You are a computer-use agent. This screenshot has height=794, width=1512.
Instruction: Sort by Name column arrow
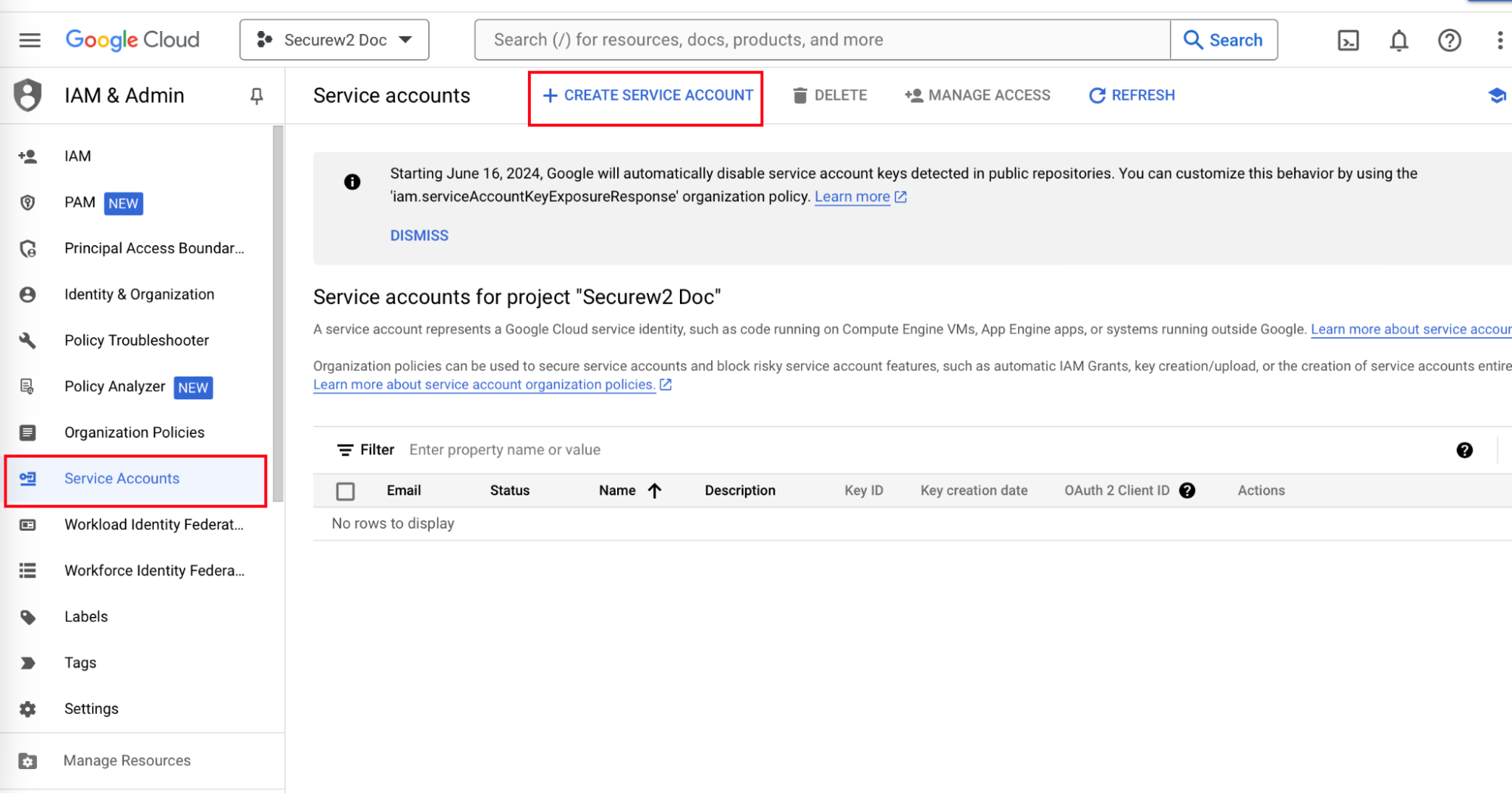click(x=655, y=491)
